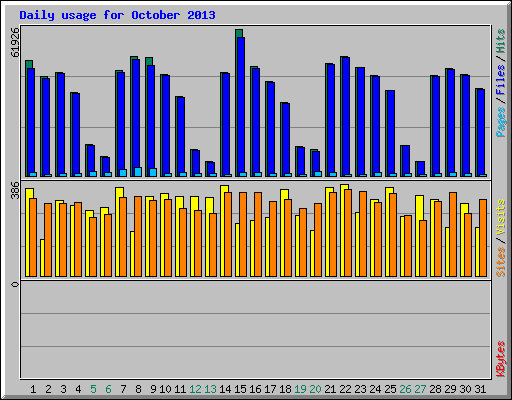512x400 pixels.
Task: Click the 386 axis maximum label
Action: pyautogui.click(x=15, y=190)
